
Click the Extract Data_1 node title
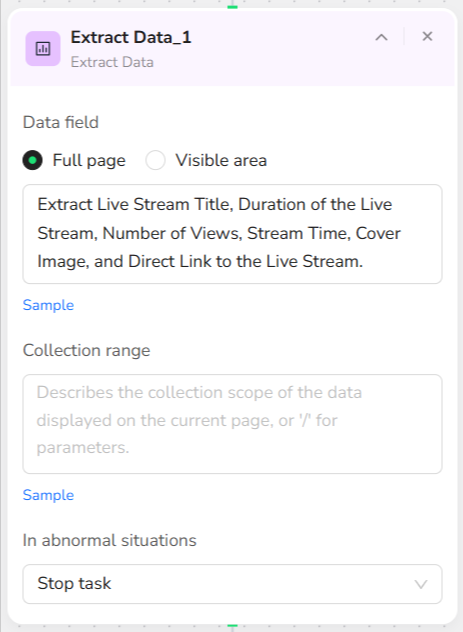[131, 37]
